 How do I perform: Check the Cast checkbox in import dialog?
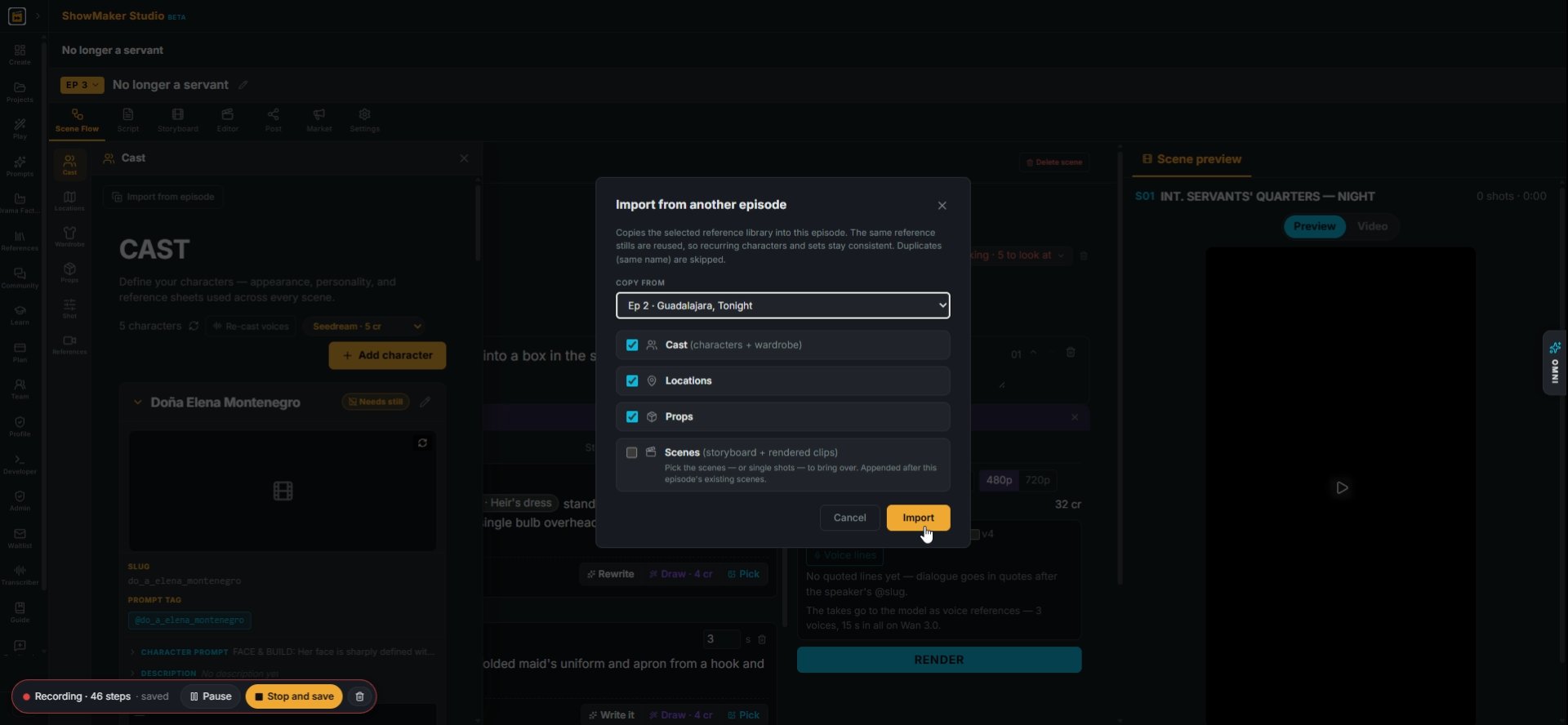point(632,345)
